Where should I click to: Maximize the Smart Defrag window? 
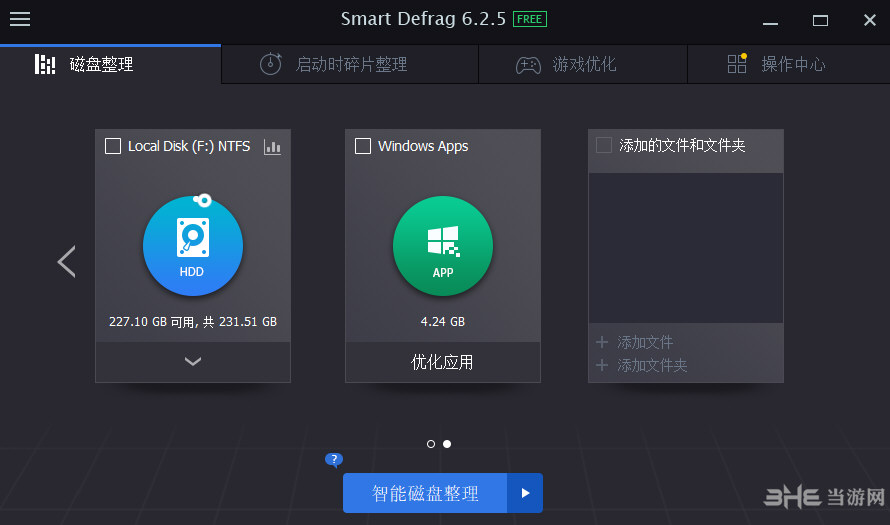(x=820, y=21)
